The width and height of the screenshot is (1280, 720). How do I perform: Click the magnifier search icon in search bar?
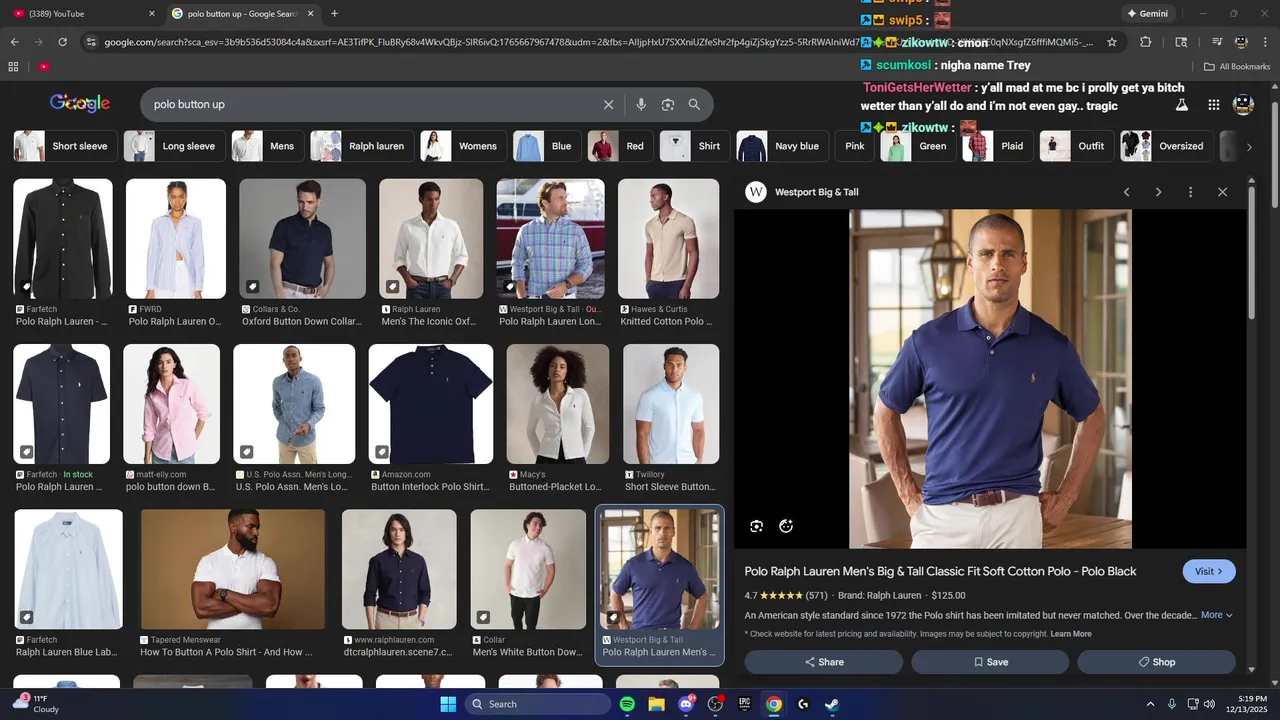[694, 104]
